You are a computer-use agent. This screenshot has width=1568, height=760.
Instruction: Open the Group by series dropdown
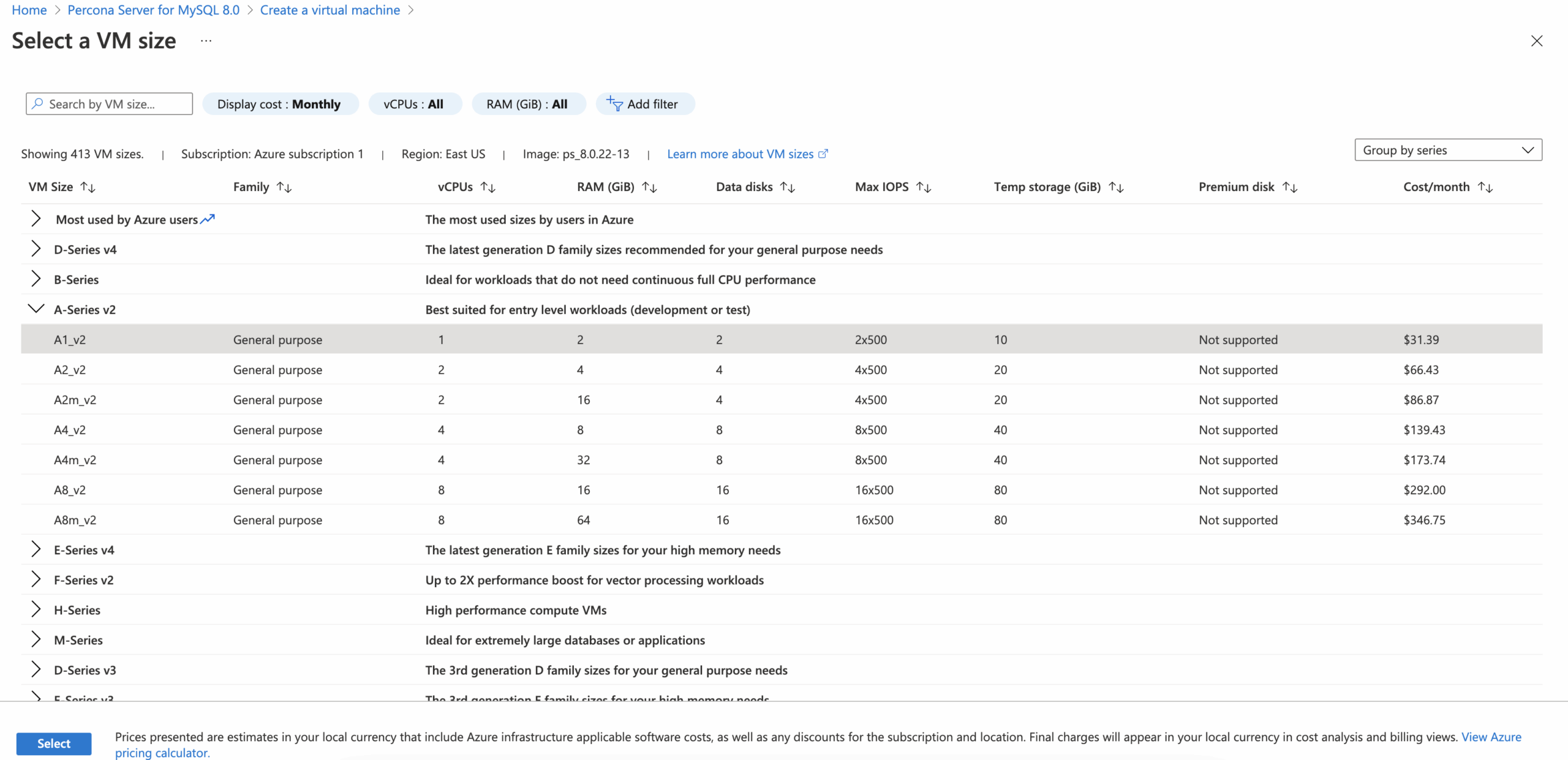[1447, 150]
